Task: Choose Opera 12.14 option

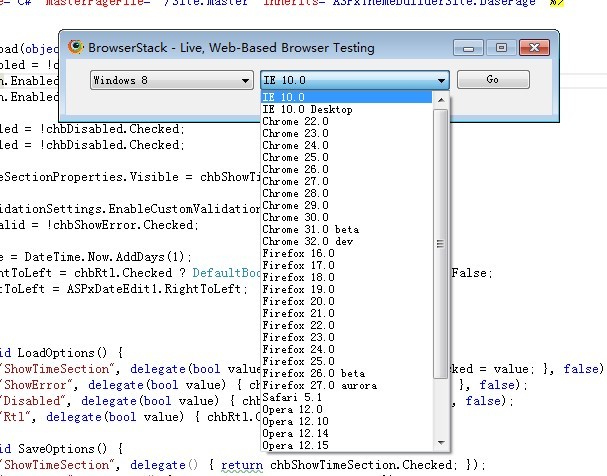Action: tap(346, 433)
